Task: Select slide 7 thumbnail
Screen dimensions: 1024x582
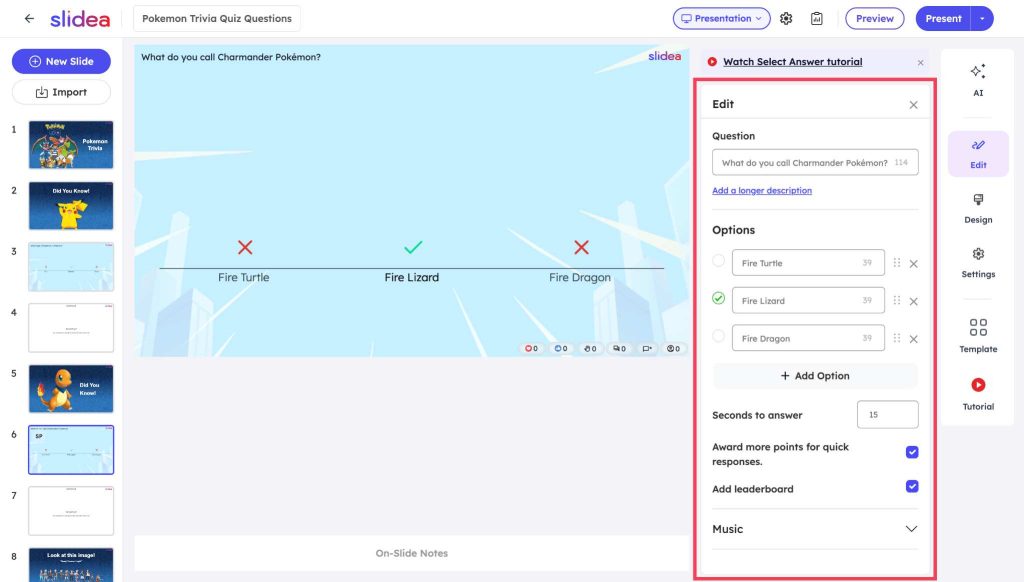Action: (71, 511)
